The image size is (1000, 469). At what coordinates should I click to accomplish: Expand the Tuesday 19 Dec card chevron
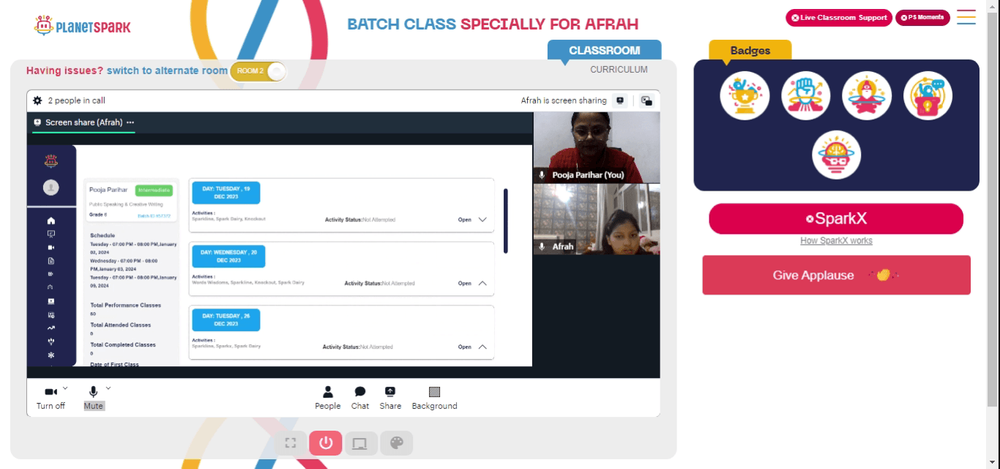482,220
